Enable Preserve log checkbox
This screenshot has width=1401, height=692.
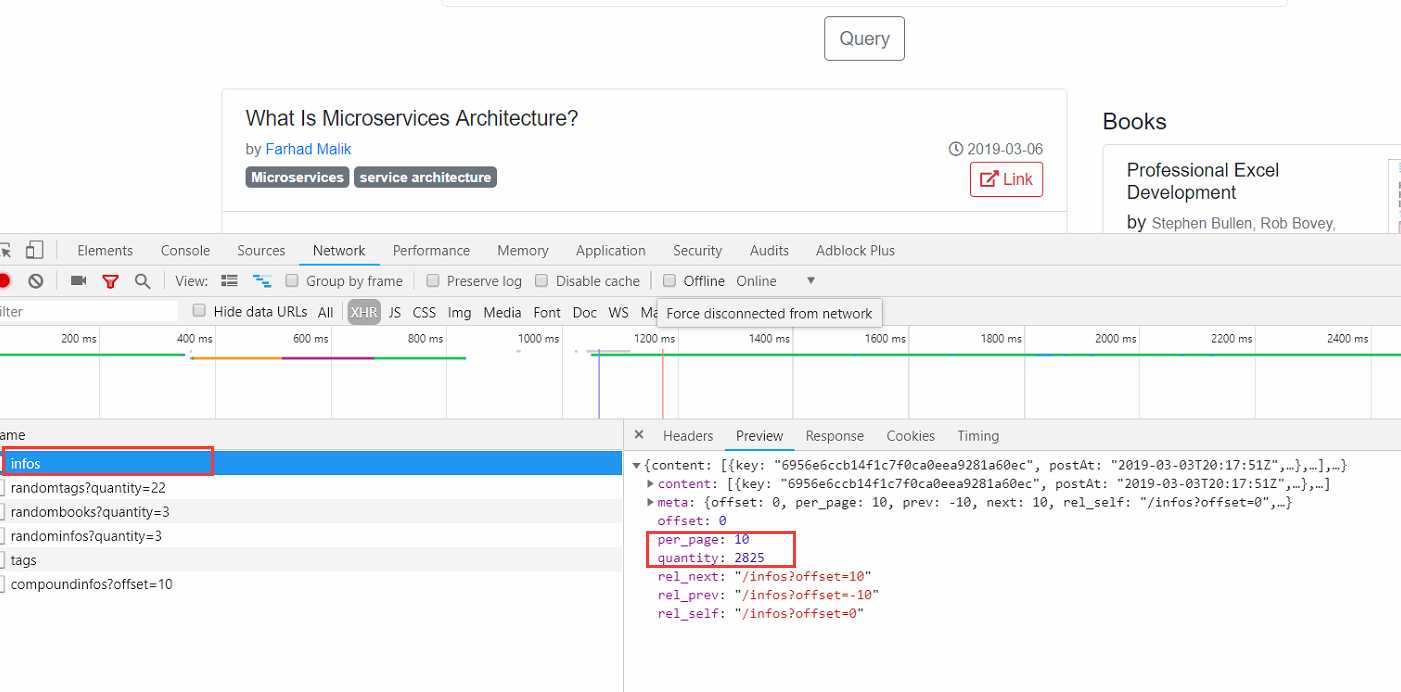coord(433,281)
